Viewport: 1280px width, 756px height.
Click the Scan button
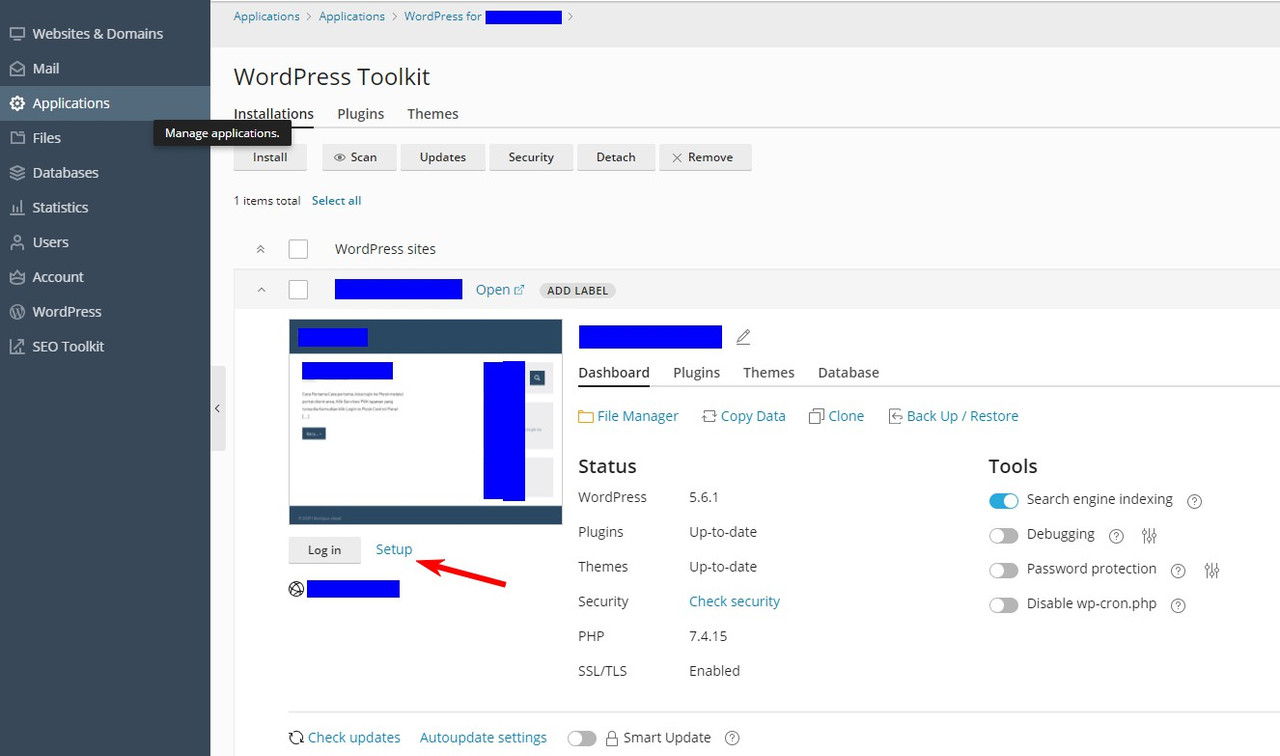(360, 157)
